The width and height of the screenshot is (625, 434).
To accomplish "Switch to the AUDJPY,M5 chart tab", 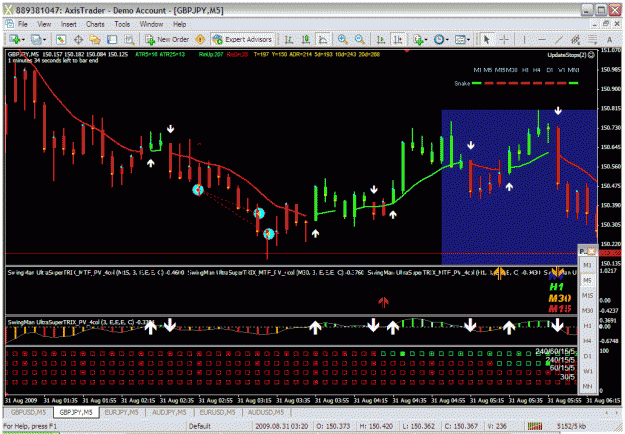I will click(x=169, y=412).
